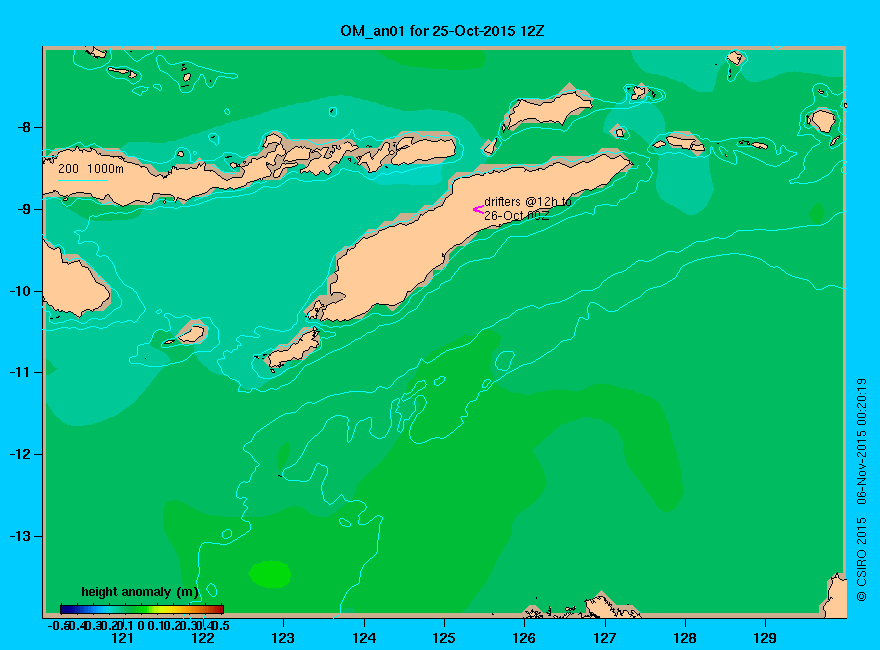
Task: Click the map title 'OM_an01 for 25-Oct-2015 12Z'
Action: coord(442,31)
